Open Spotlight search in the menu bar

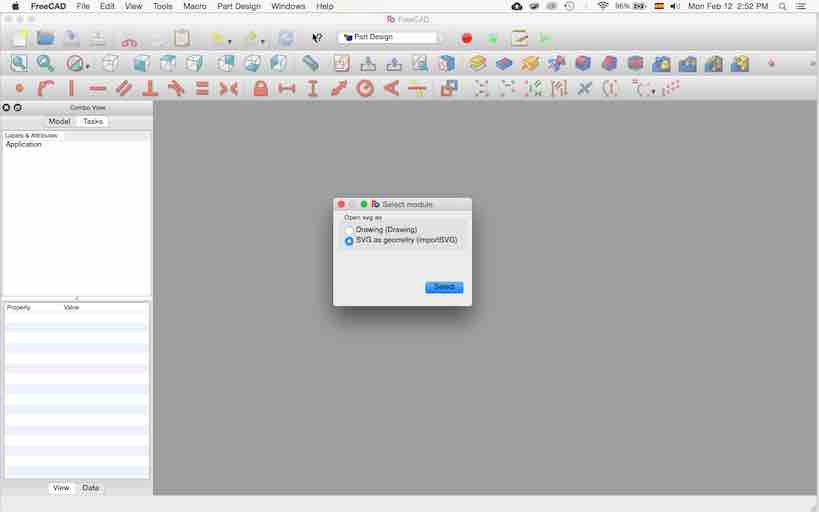coord(782,6)
